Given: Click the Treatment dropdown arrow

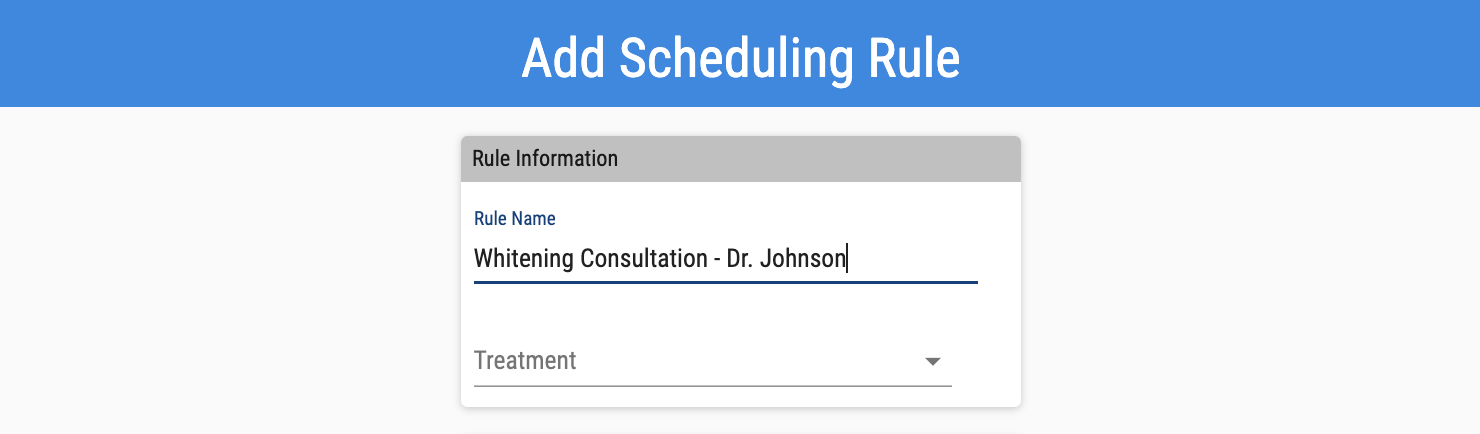Looking at the screenshot, I should [932, 361].
